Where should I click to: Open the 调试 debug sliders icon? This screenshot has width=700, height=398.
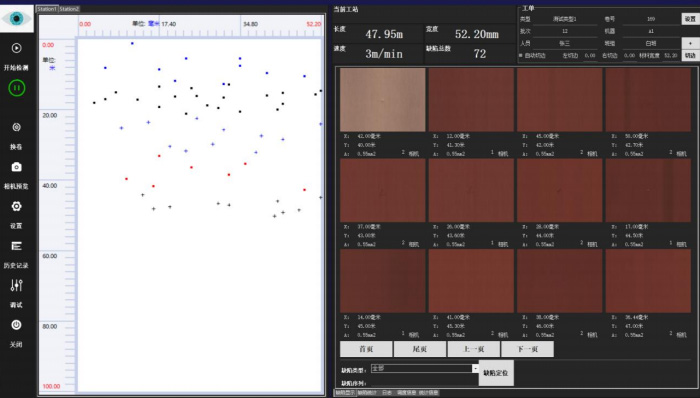point(17,285)
